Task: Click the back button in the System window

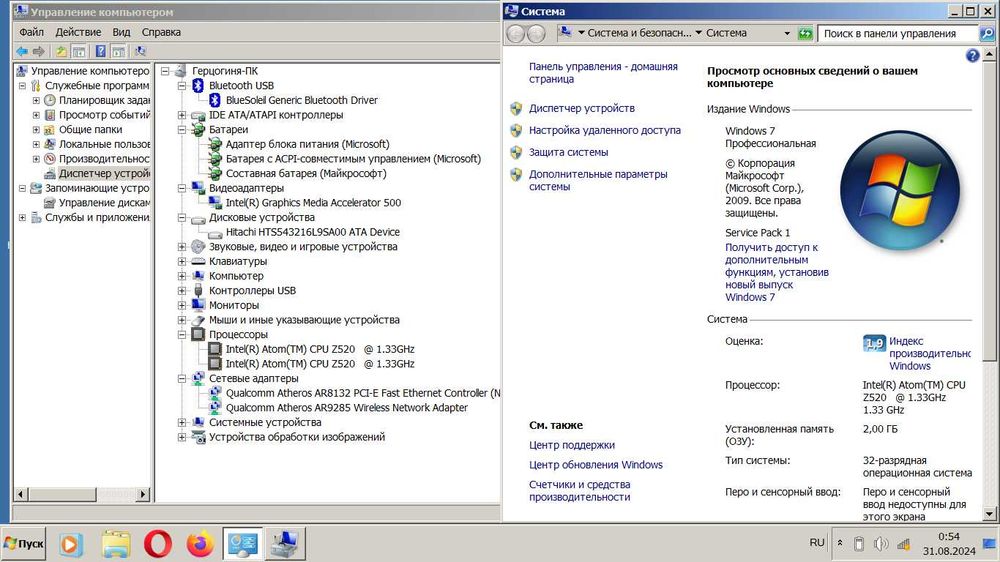Action: (516, 33)
